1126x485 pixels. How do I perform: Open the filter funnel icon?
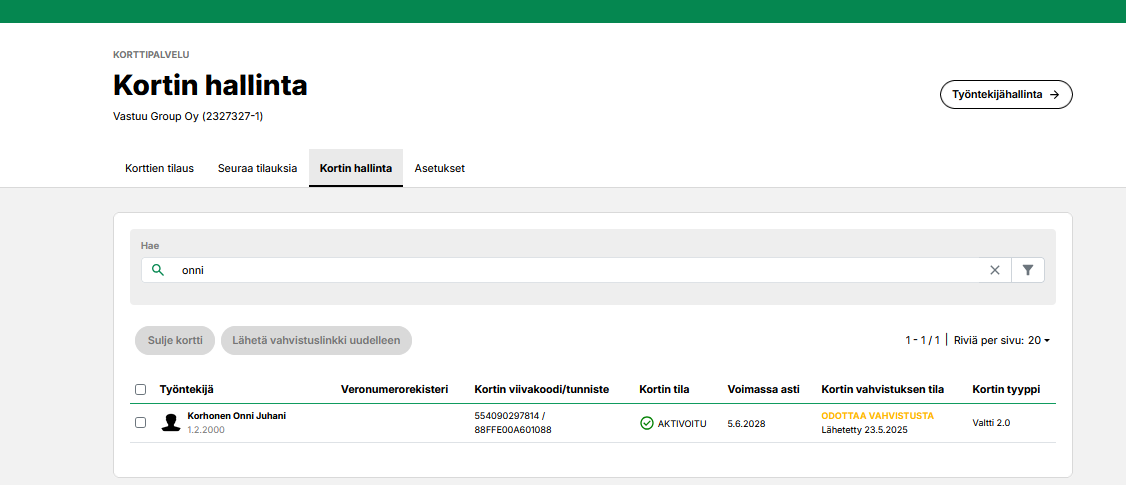click(1028, 270)
